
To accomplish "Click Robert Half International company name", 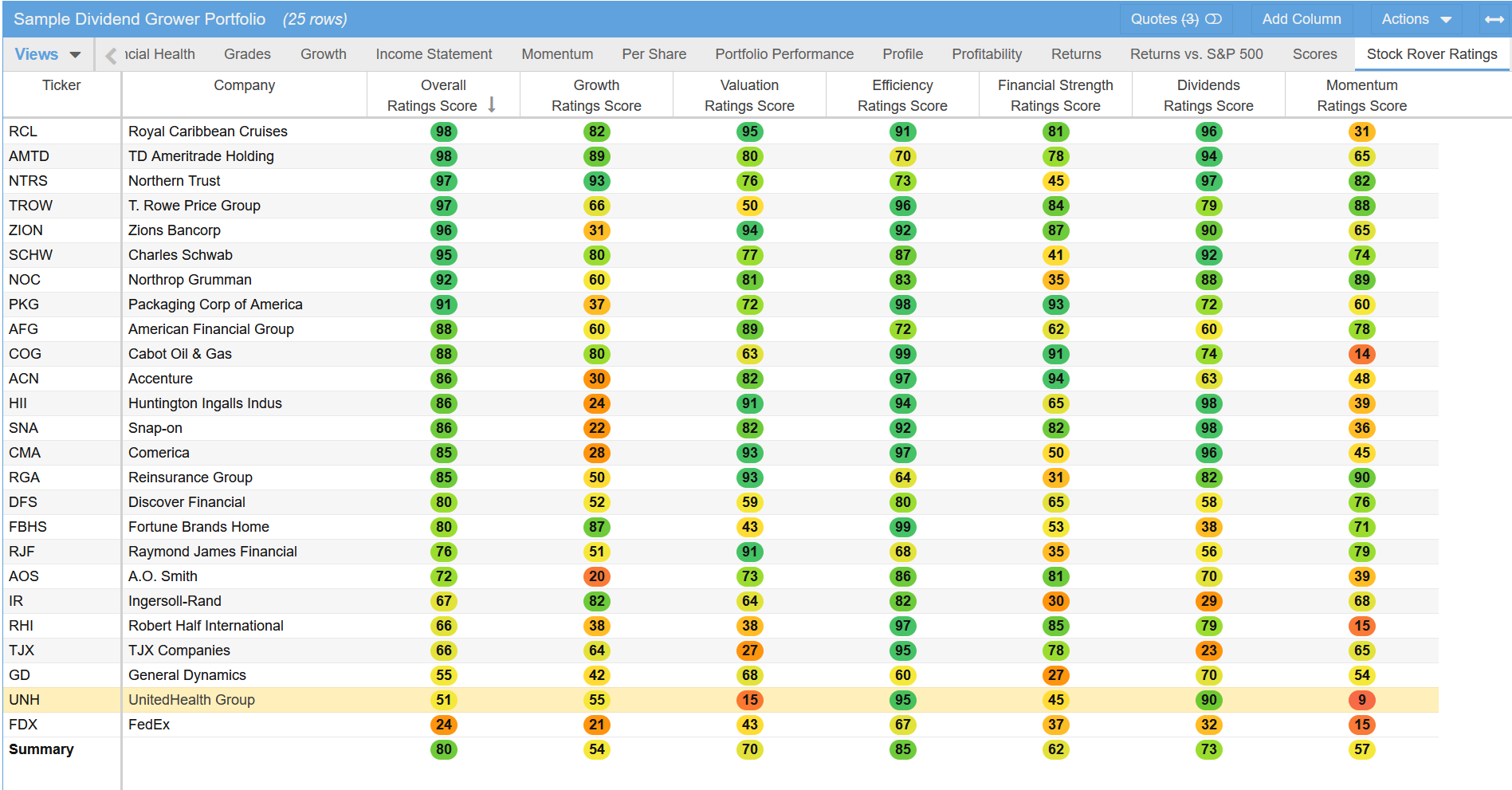I will (206, 626).
